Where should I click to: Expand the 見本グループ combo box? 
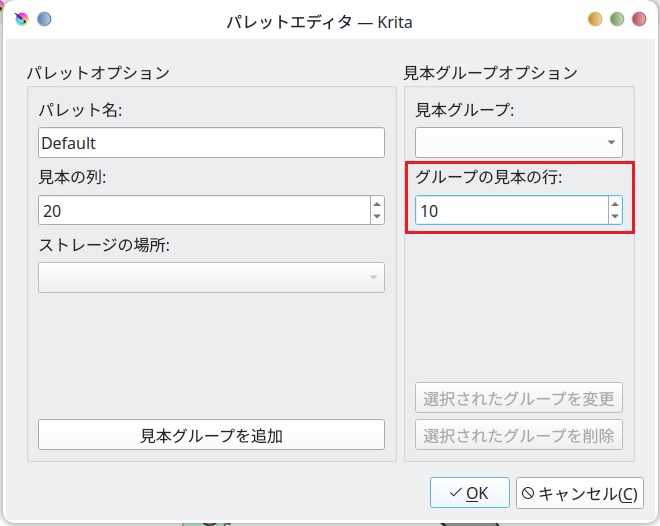[x=519, y=142]
